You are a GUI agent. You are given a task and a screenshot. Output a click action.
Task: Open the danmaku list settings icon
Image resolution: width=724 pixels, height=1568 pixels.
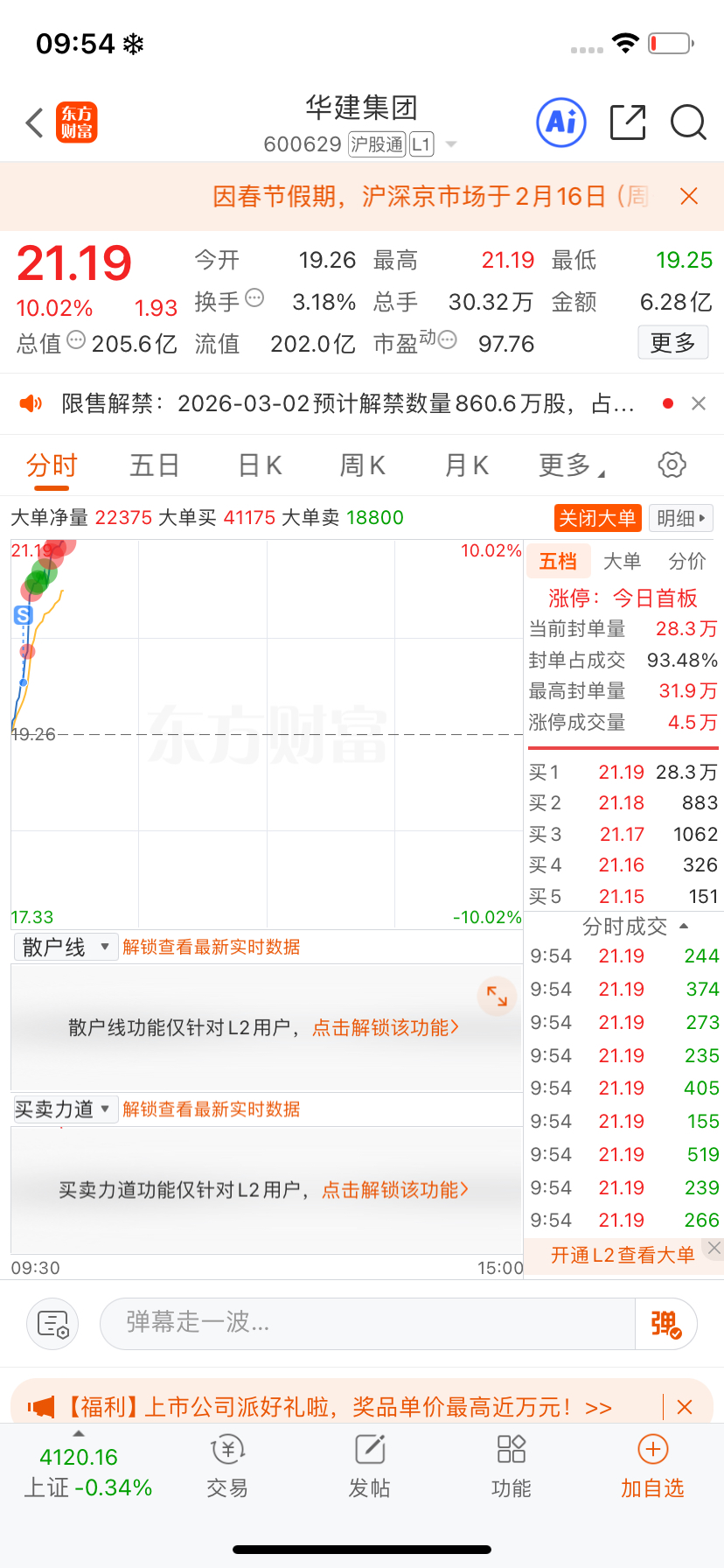click(52, 1324)
